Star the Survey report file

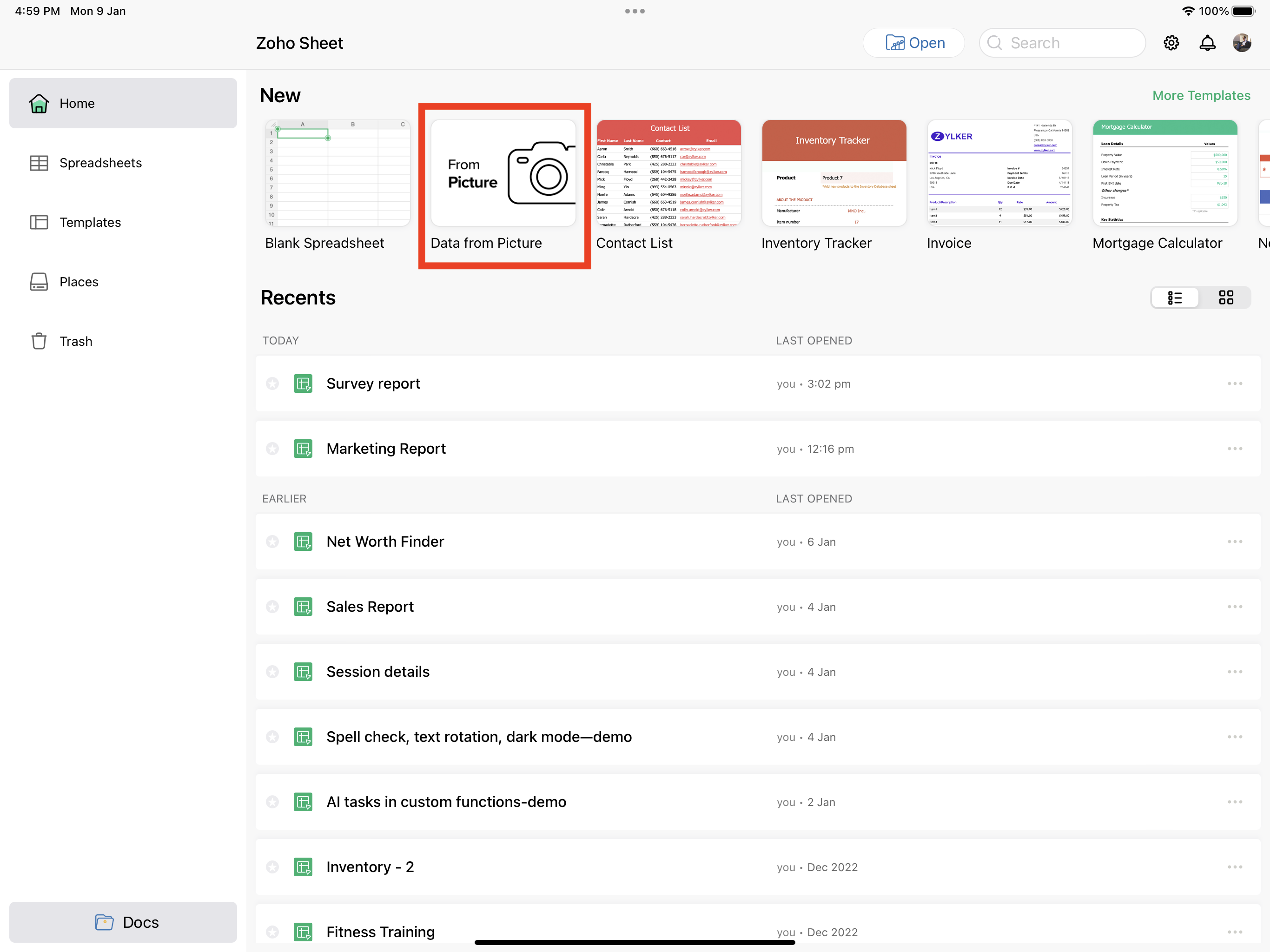click(x=272, y=383)
